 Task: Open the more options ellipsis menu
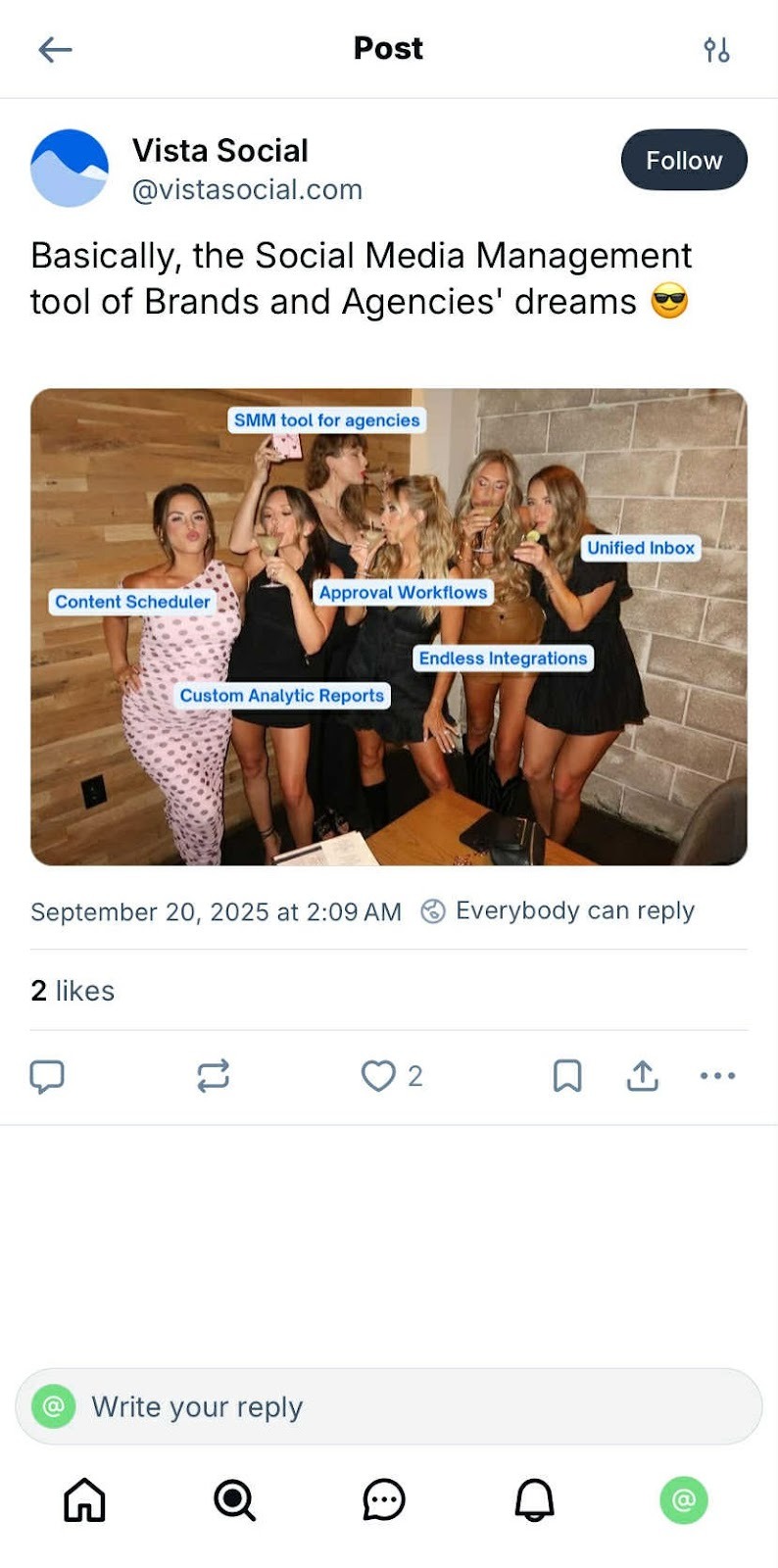(718, 1075)
